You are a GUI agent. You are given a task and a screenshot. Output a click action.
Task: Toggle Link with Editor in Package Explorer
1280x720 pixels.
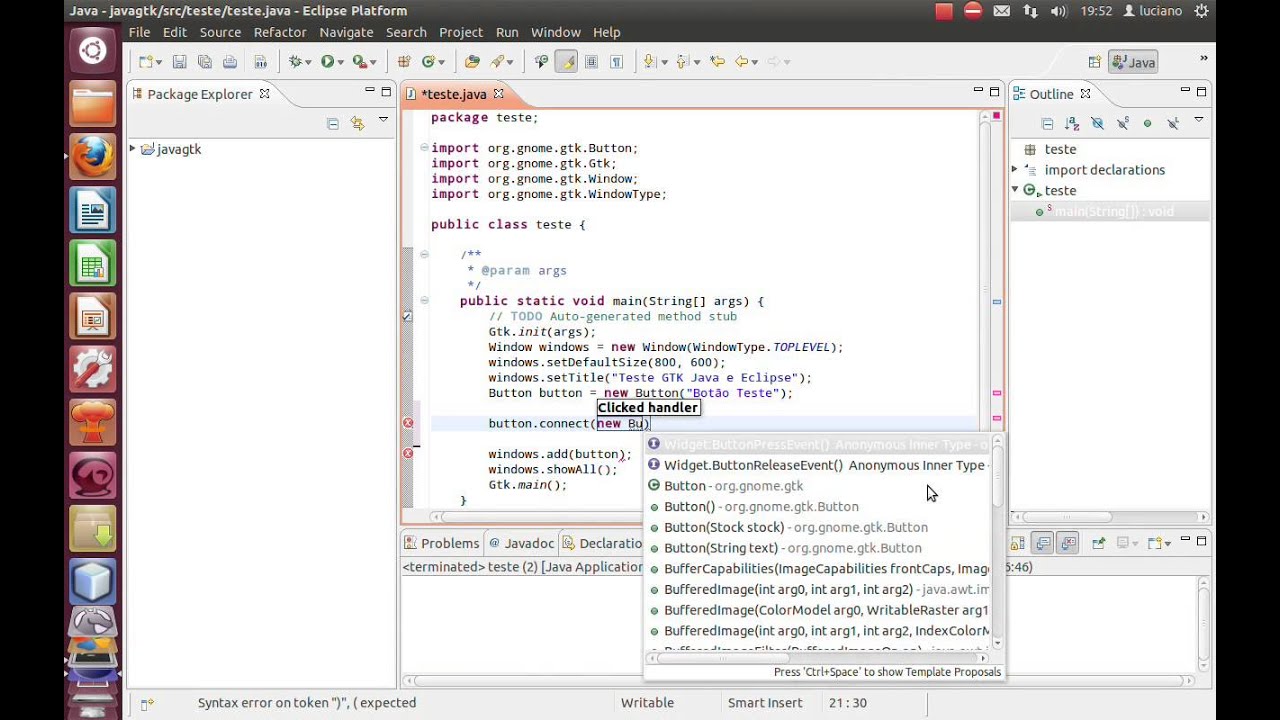pyautogui.click(x=357, y=123)
